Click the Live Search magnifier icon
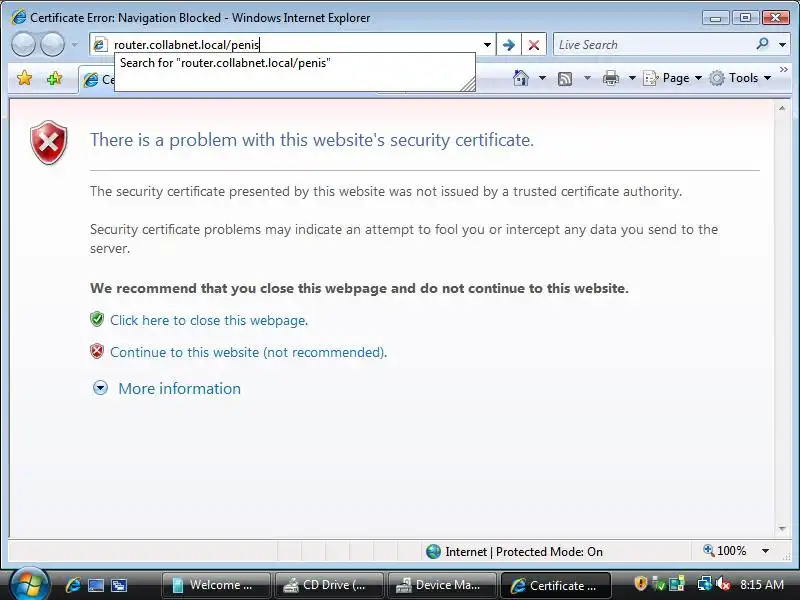 coord(763,44)
